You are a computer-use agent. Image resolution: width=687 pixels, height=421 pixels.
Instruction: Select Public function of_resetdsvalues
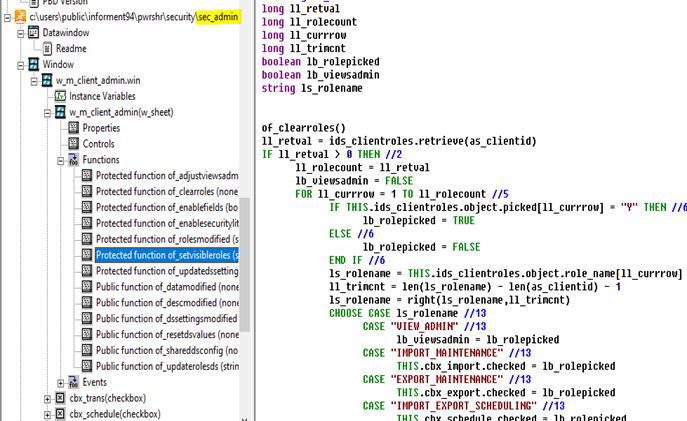coord(167,335)
